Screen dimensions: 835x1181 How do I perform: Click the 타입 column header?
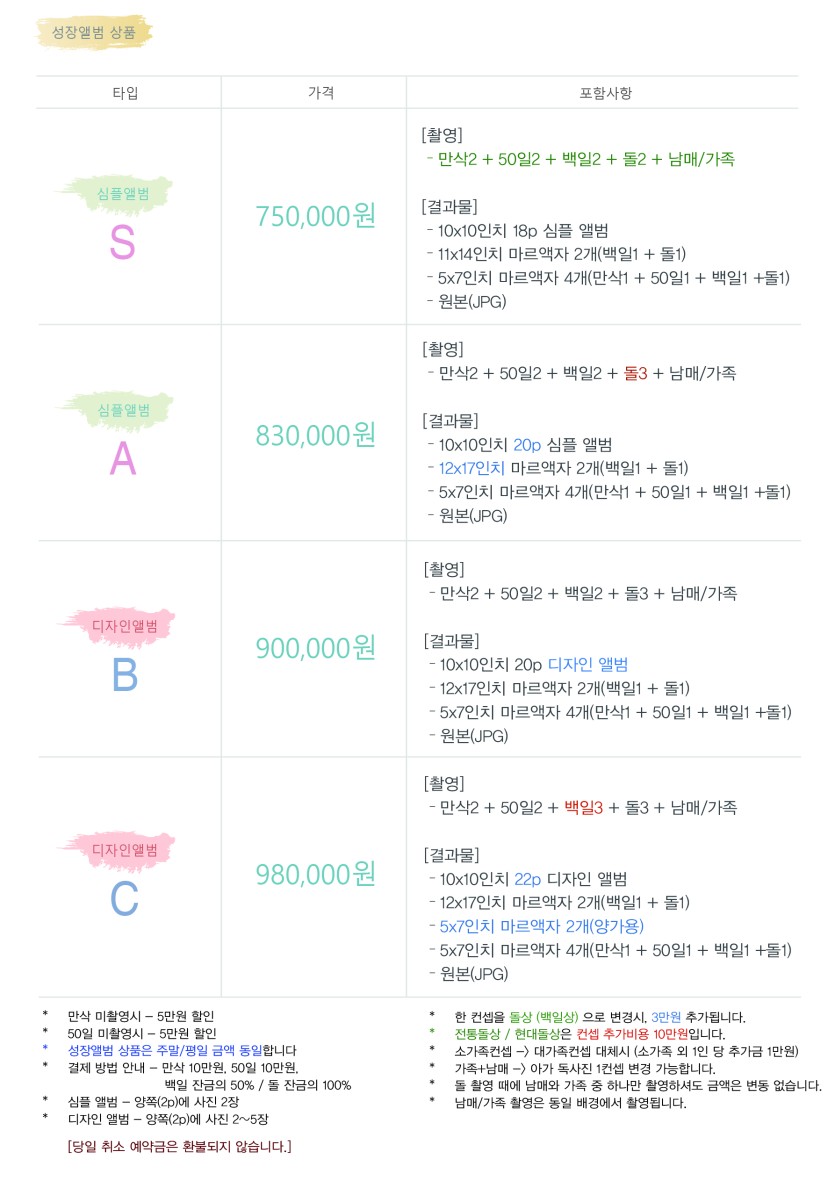[x=125, y=93]
